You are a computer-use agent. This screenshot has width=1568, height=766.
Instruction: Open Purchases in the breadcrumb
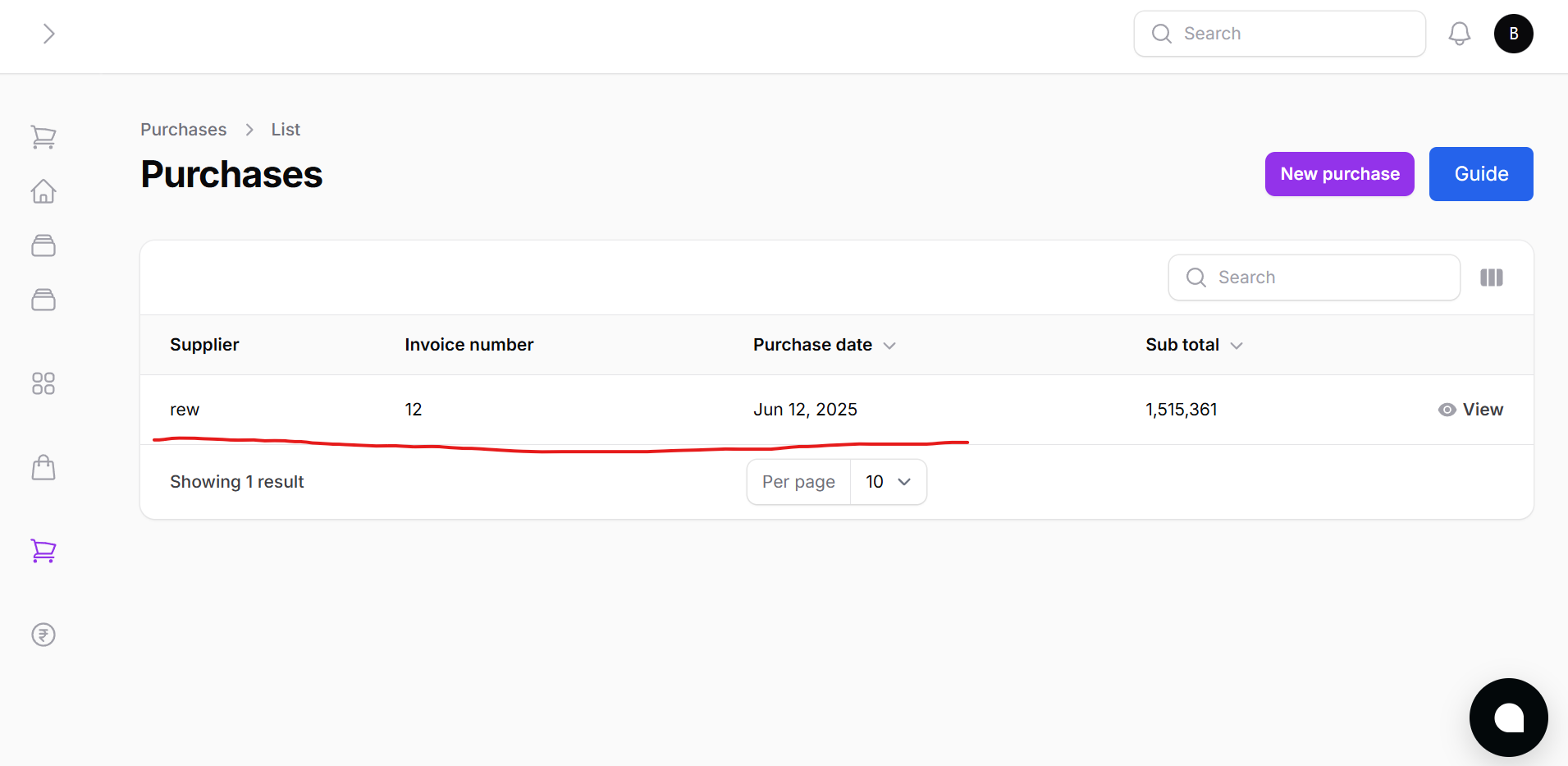click(x=183, y=129)
